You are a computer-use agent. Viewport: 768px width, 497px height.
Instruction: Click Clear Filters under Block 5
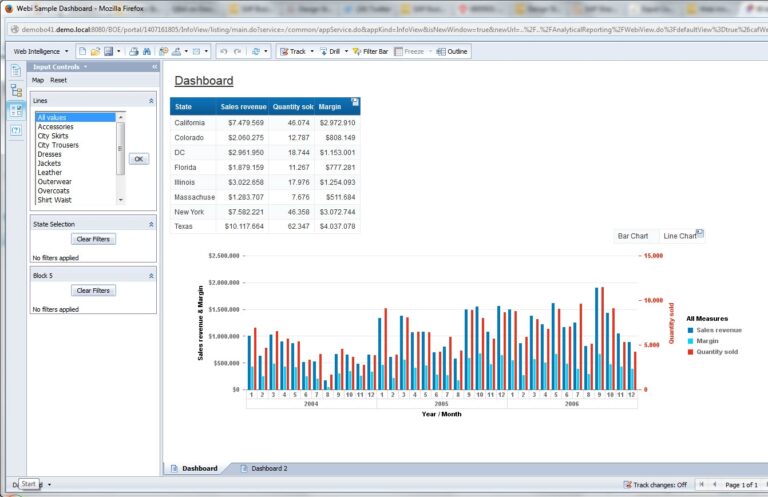[x=93, y=290]
